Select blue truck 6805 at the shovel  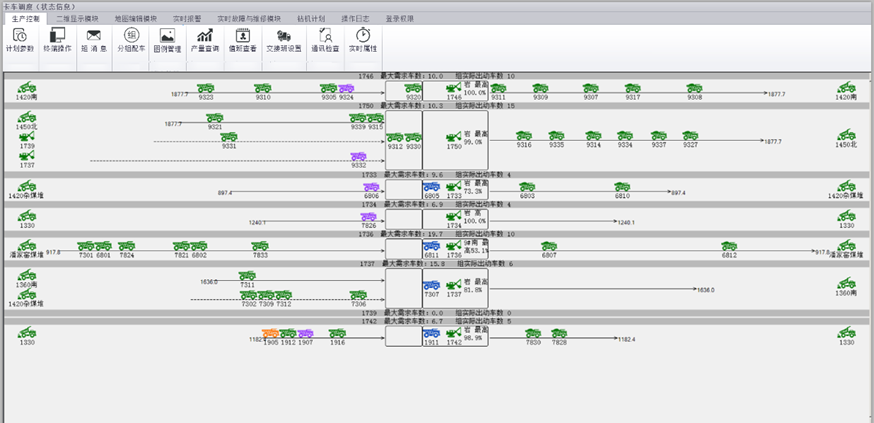[x=431, y=187]
